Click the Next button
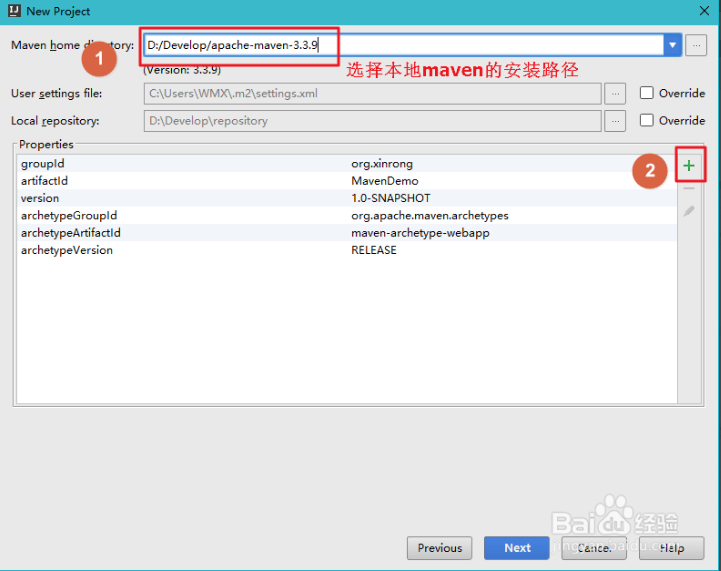The width and height of the screenshot is (721, 571). pos(517,548)
